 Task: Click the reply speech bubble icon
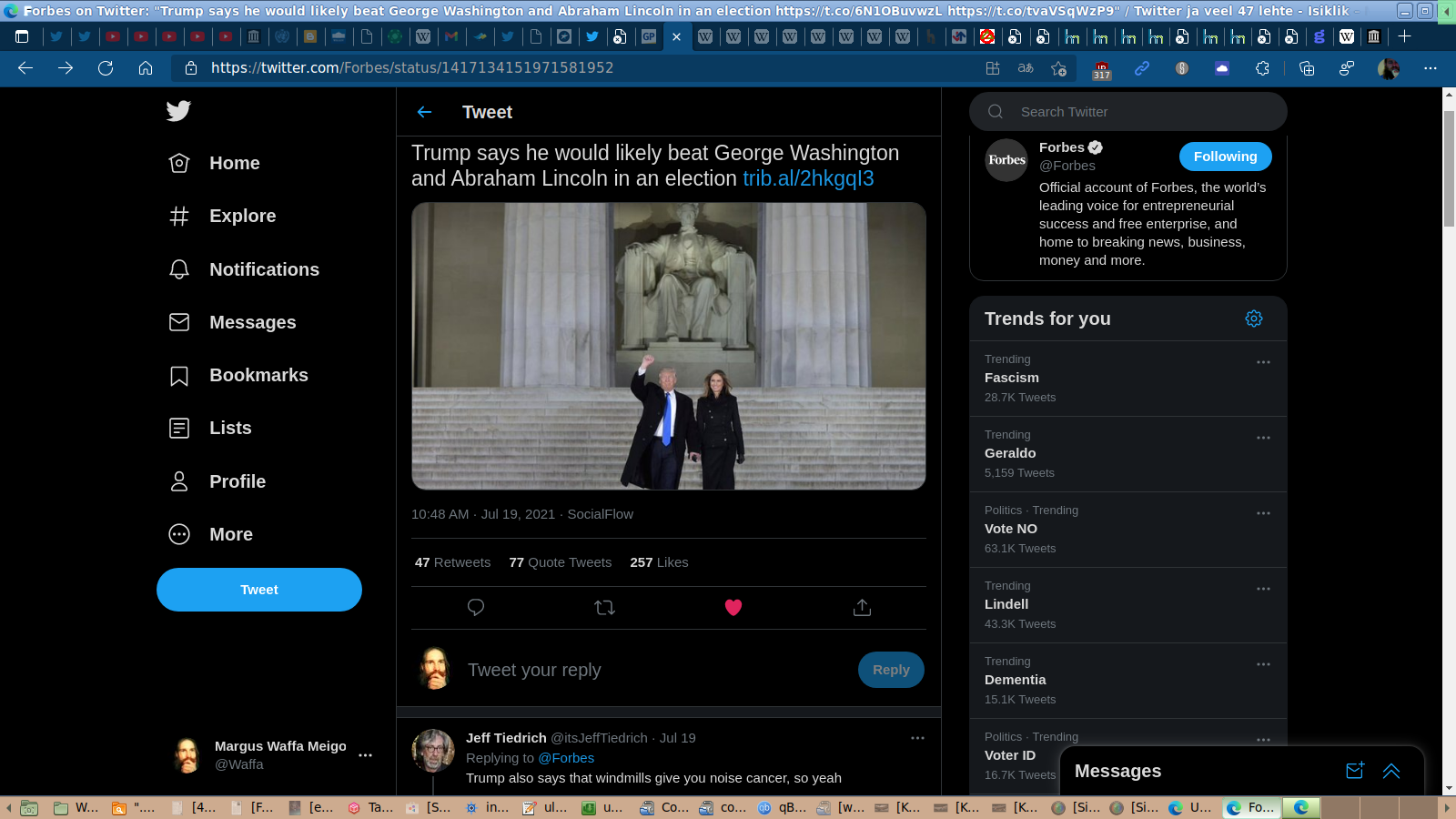pyautogui.click(x=475, y=607)
